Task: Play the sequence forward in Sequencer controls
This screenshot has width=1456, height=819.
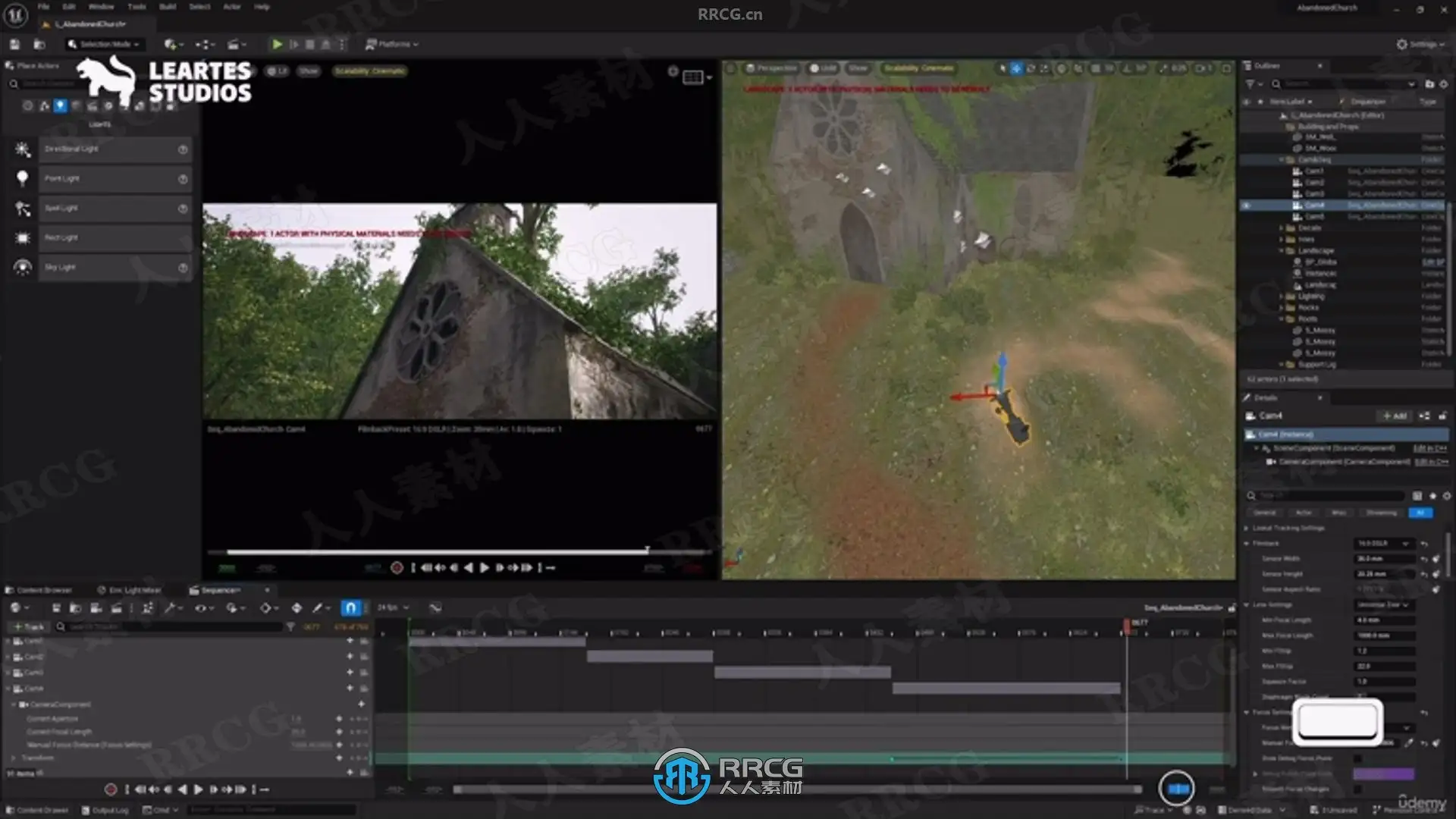Action: pyautogui.click(x=198, y=789)
